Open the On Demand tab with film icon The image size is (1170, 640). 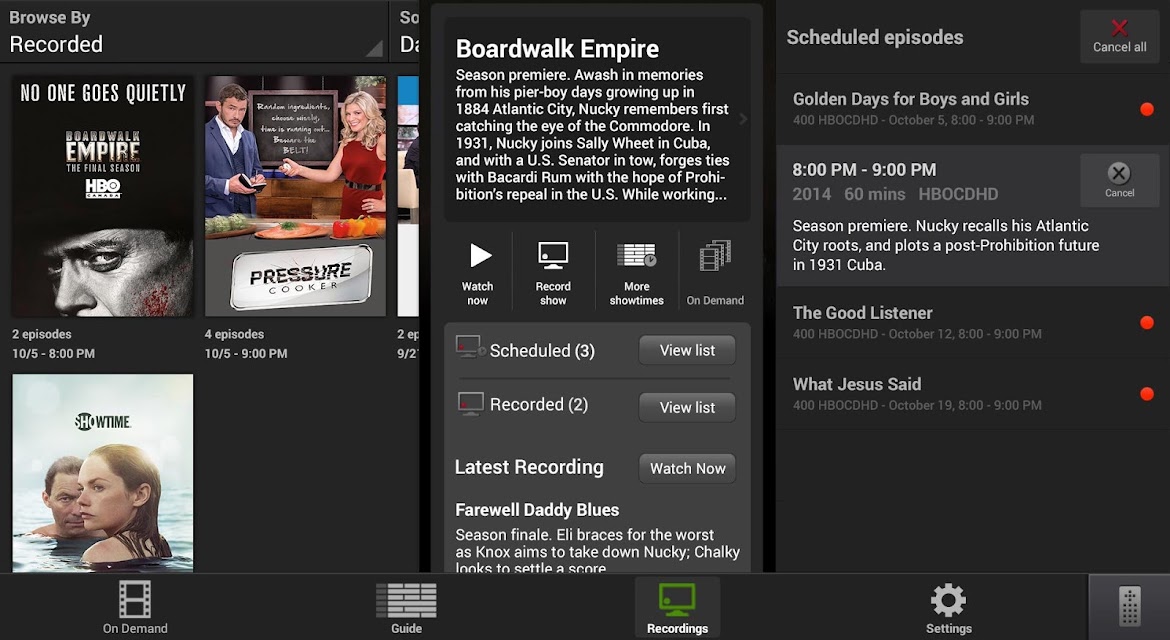[x=135, y=607]
